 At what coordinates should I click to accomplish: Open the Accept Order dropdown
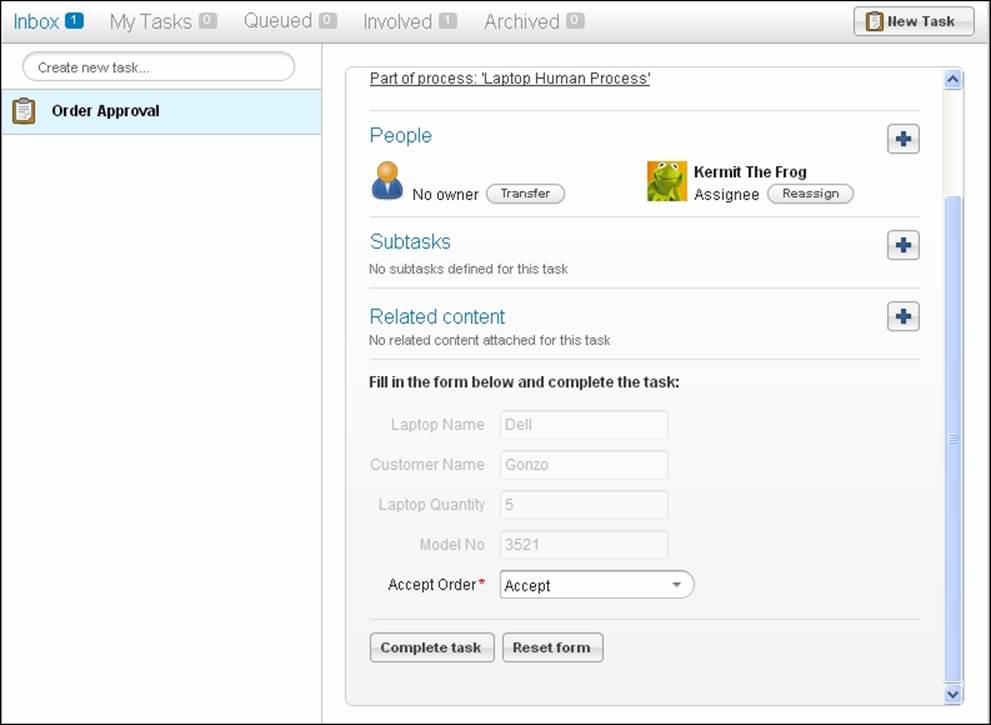(678, 584)
